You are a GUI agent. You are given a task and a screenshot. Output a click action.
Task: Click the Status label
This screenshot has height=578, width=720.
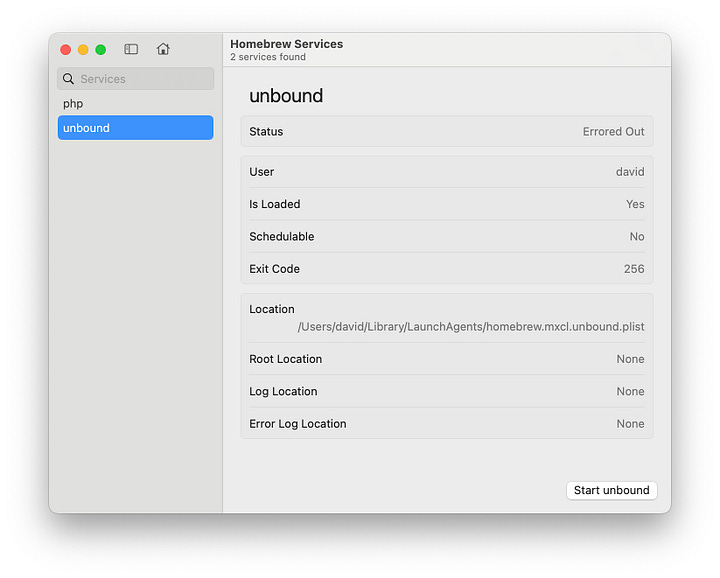[266, 132]
